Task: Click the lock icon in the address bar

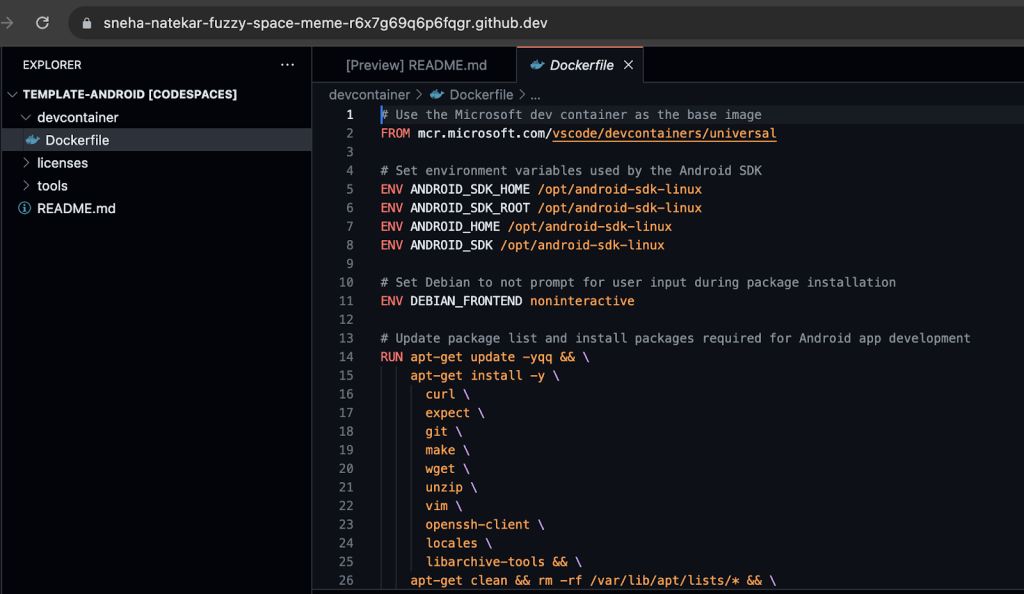Action: point(87,23)
